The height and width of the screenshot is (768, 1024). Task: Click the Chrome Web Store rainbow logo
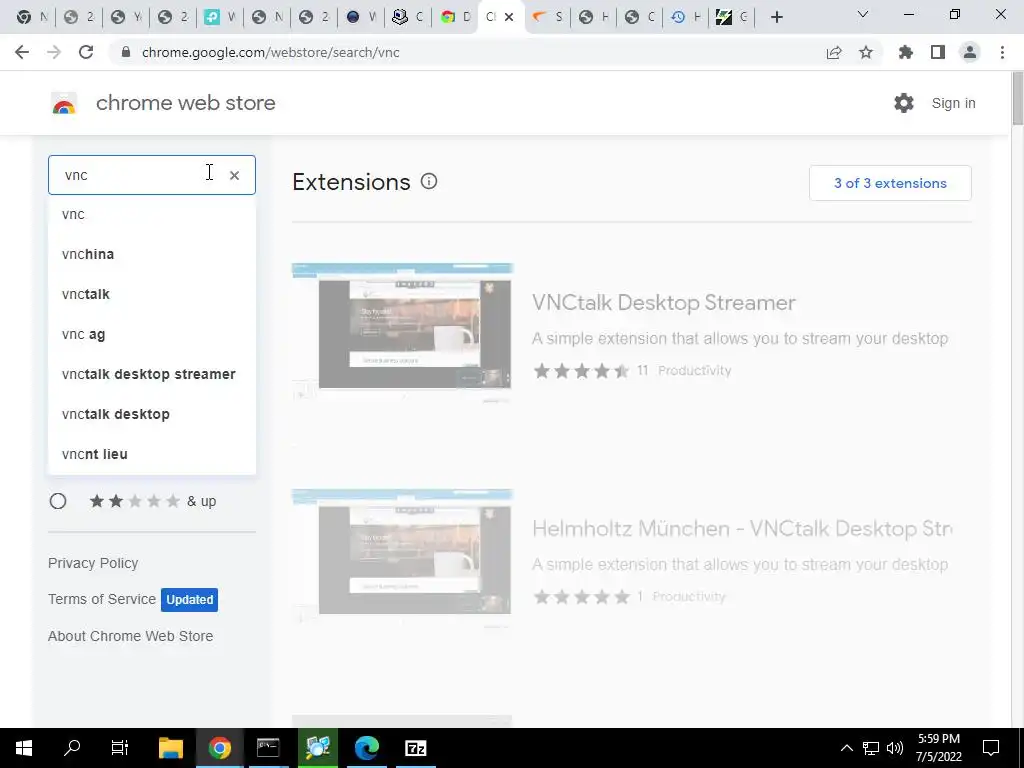(64, 103)
